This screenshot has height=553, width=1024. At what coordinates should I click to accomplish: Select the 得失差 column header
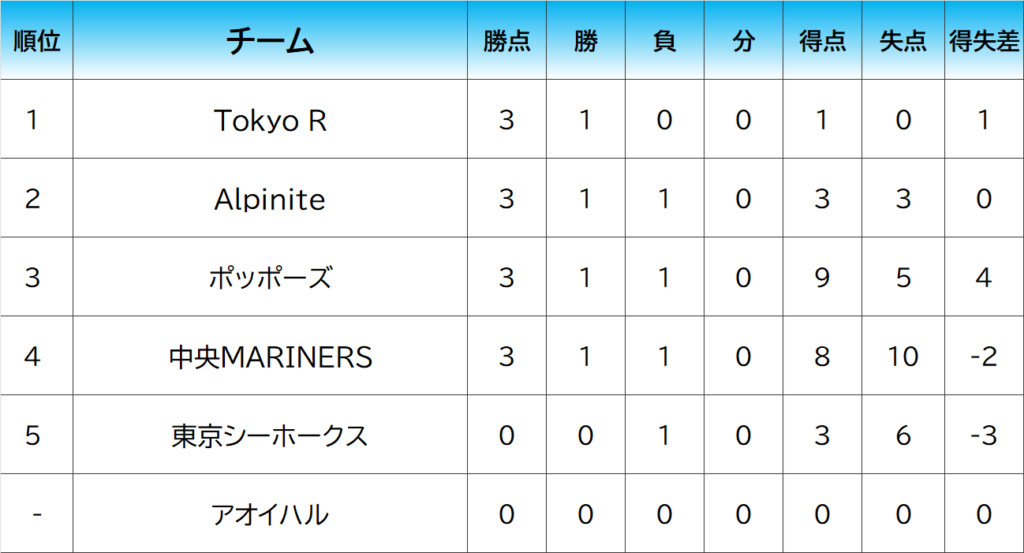pyautogui.click(x=984, y=41)
